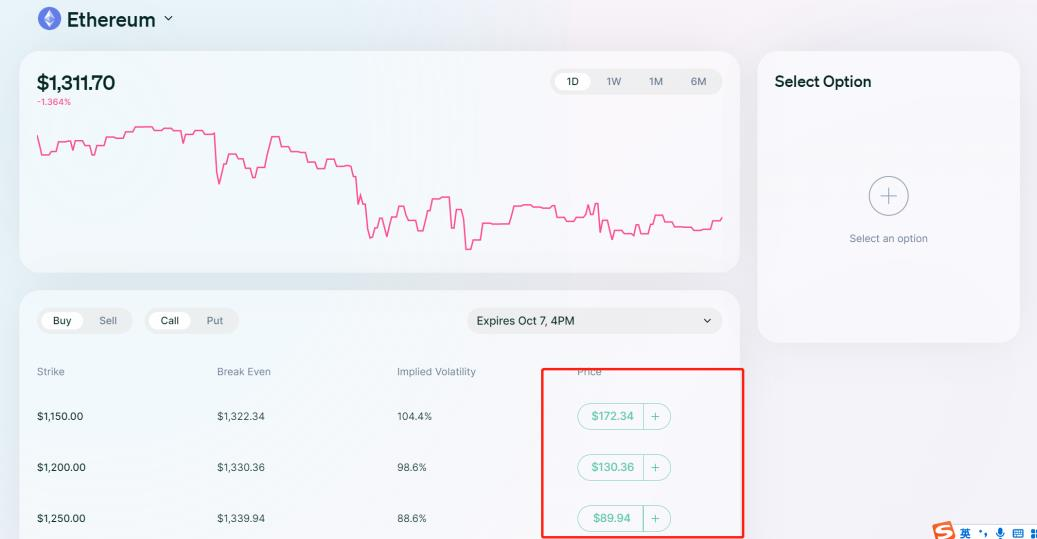Switch chart to 6M timeframe
This screenshot has height=539, width=1037.
point(698,82)
